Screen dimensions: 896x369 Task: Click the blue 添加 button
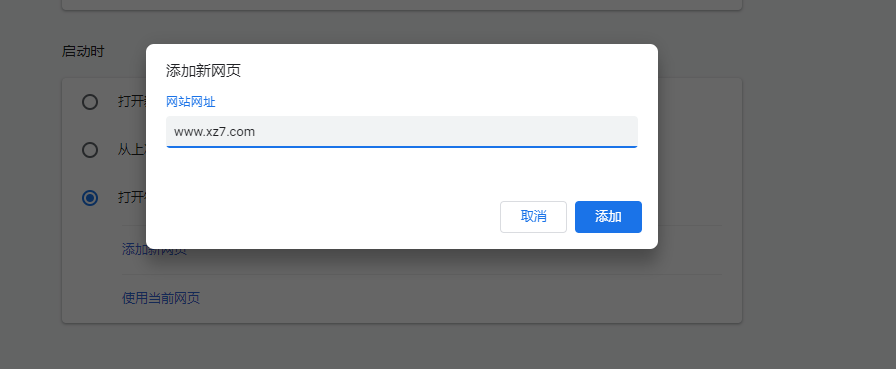coord(608,216)
